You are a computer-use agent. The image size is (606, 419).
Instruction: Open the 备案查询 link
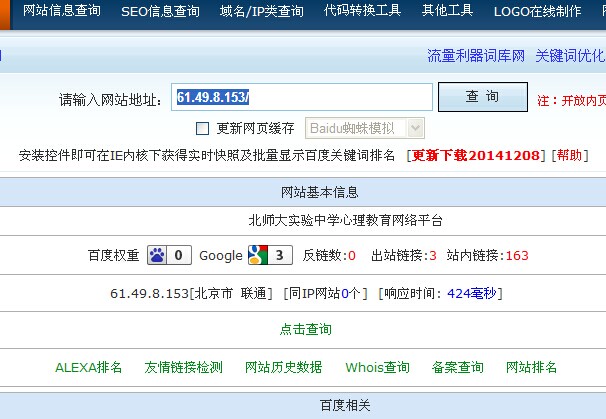coord(458,367)
